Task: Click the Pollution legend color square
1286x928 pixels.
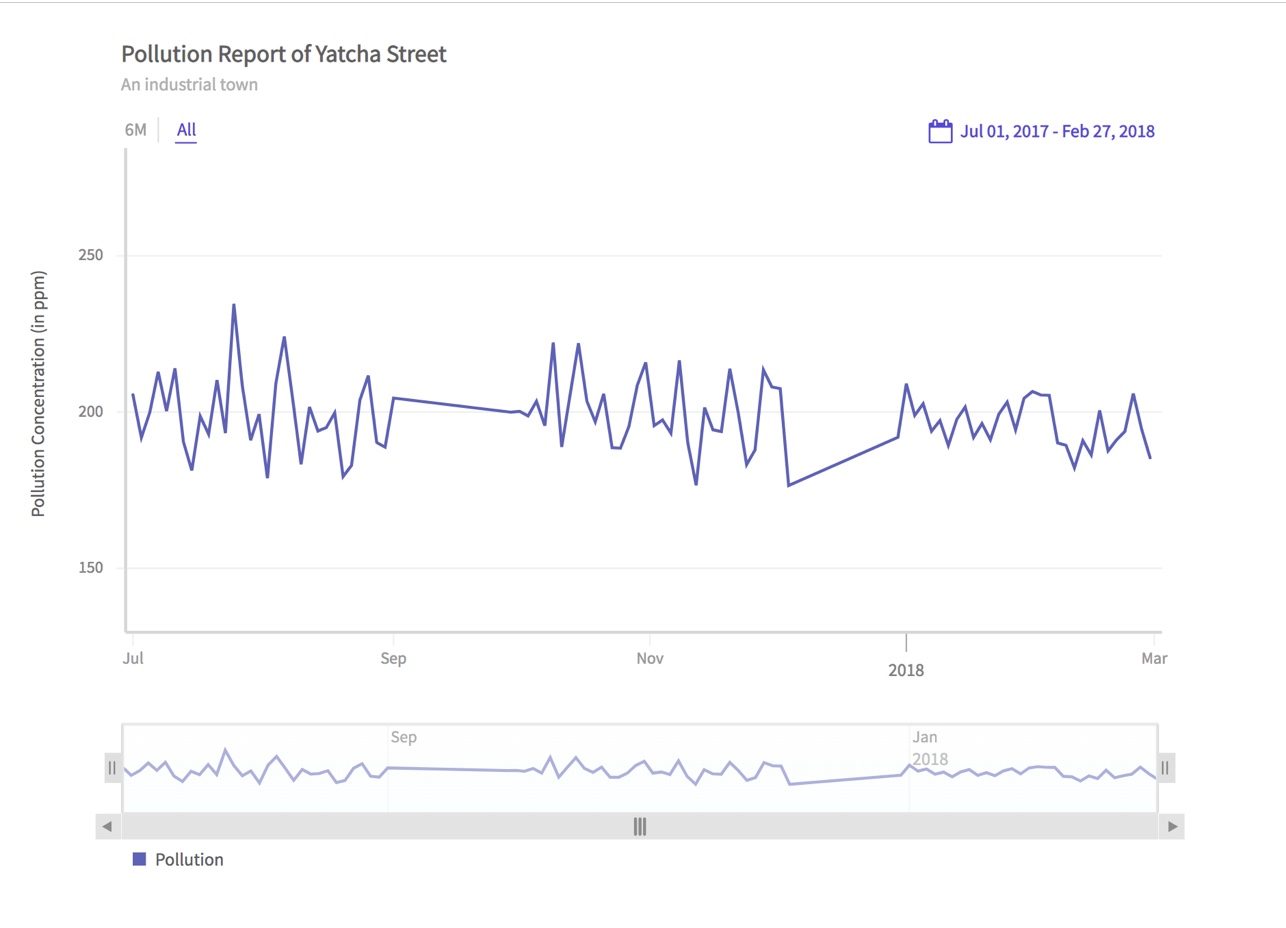Action: [139, 859]
